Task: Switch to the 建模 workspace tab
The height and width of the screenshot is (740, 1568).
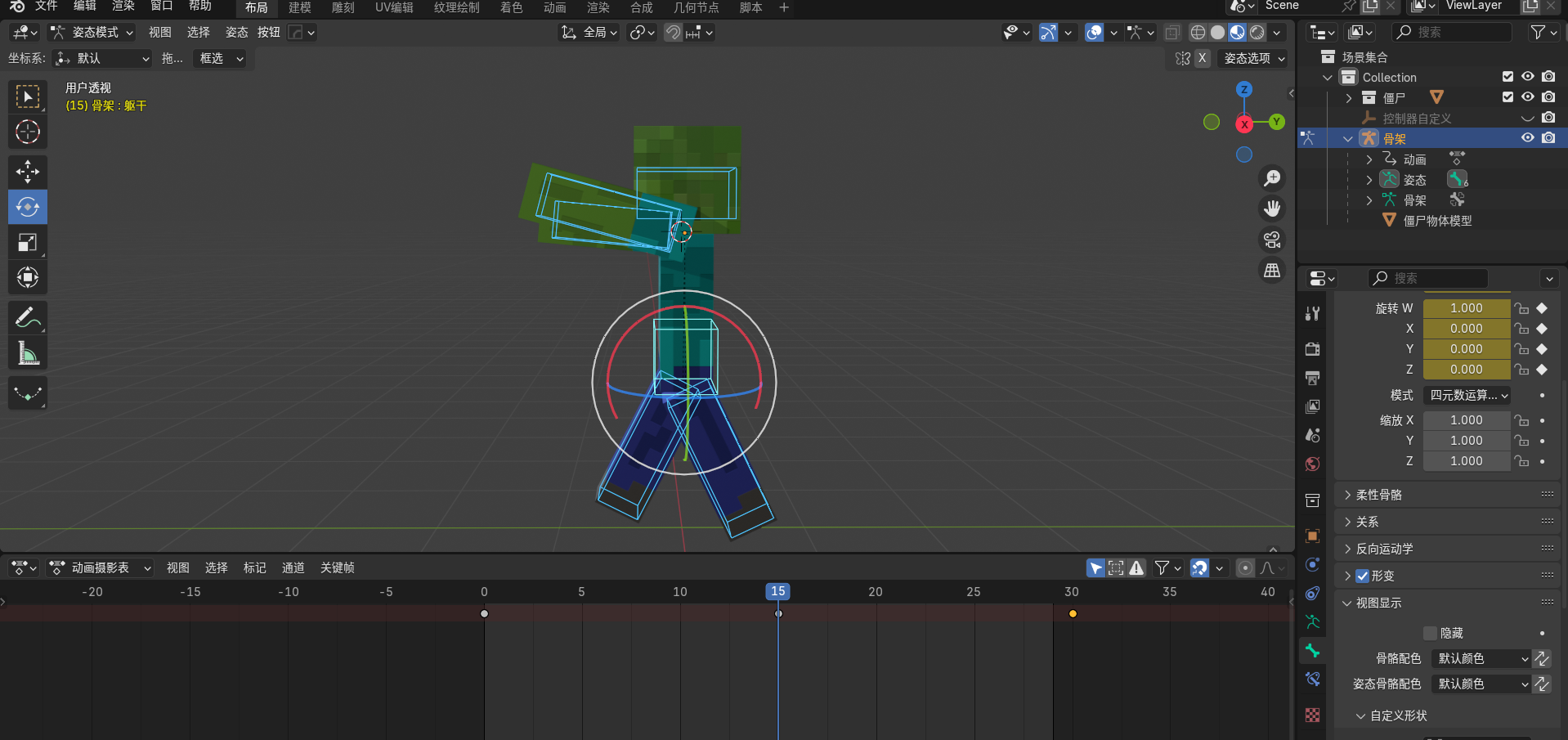Action: point(300,7)
